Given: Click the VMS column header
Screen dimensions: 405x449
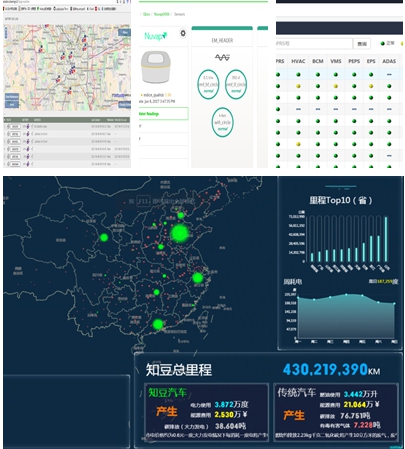Looking at the screenshot, I should (x=336, y=61).
